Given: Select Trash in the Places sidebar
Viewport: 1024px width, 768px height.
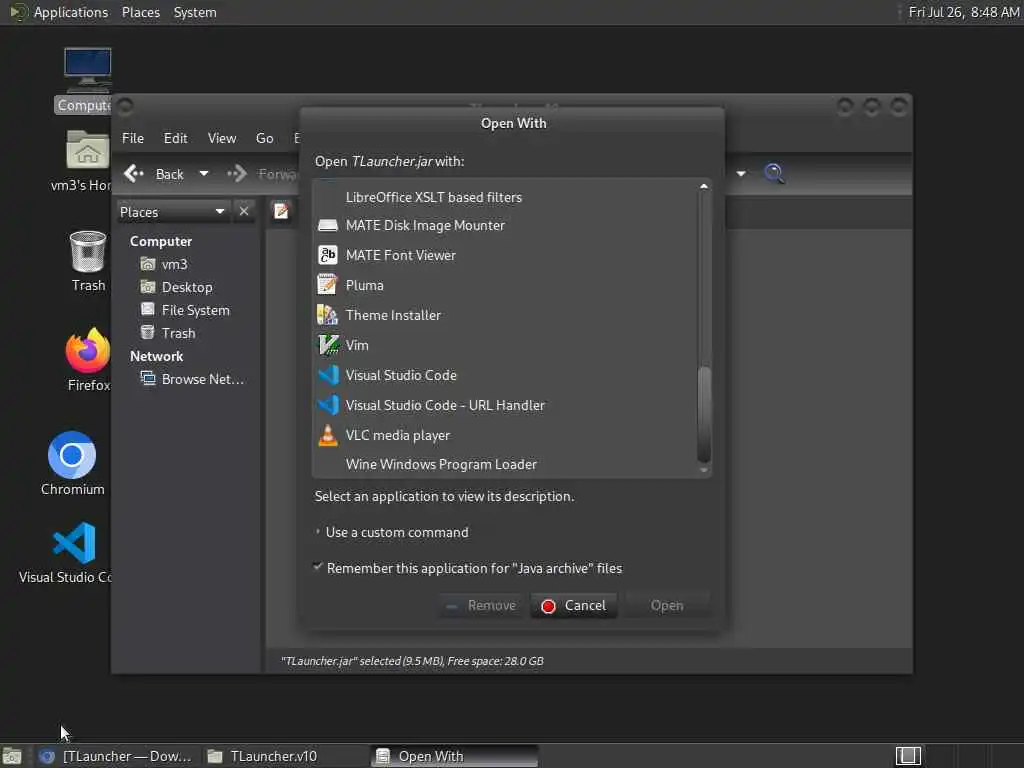Looking at the screenshot, I should point(168,333).
